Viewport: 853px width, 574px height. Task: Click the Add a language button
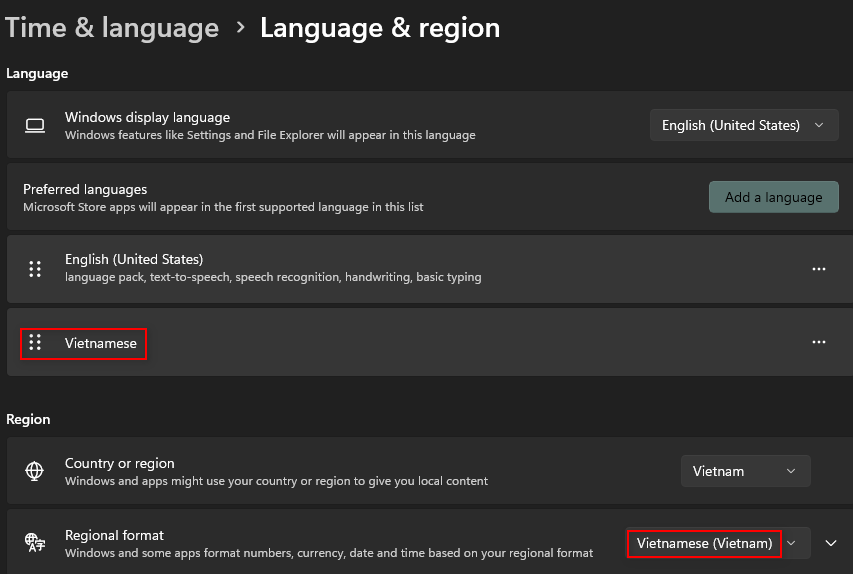point(773,197)
